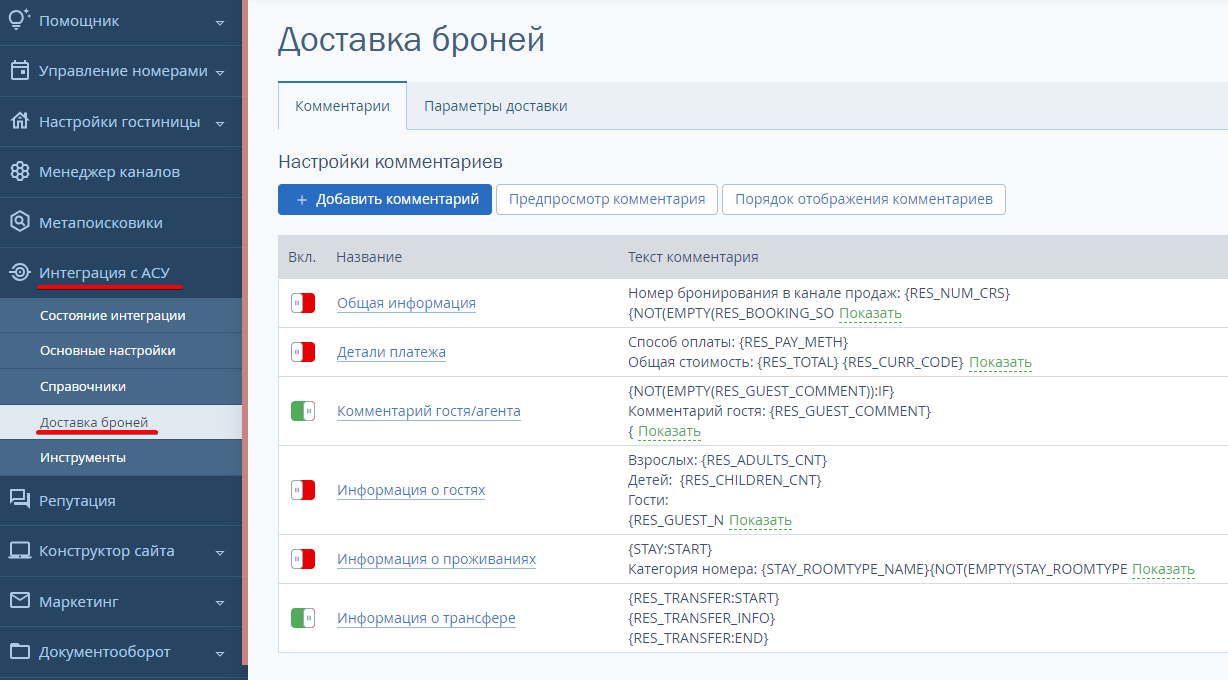The height and width of the screenshot is (680, 1228).
Task: Open the Менеджер каналов section
Action: click(121, 172)
